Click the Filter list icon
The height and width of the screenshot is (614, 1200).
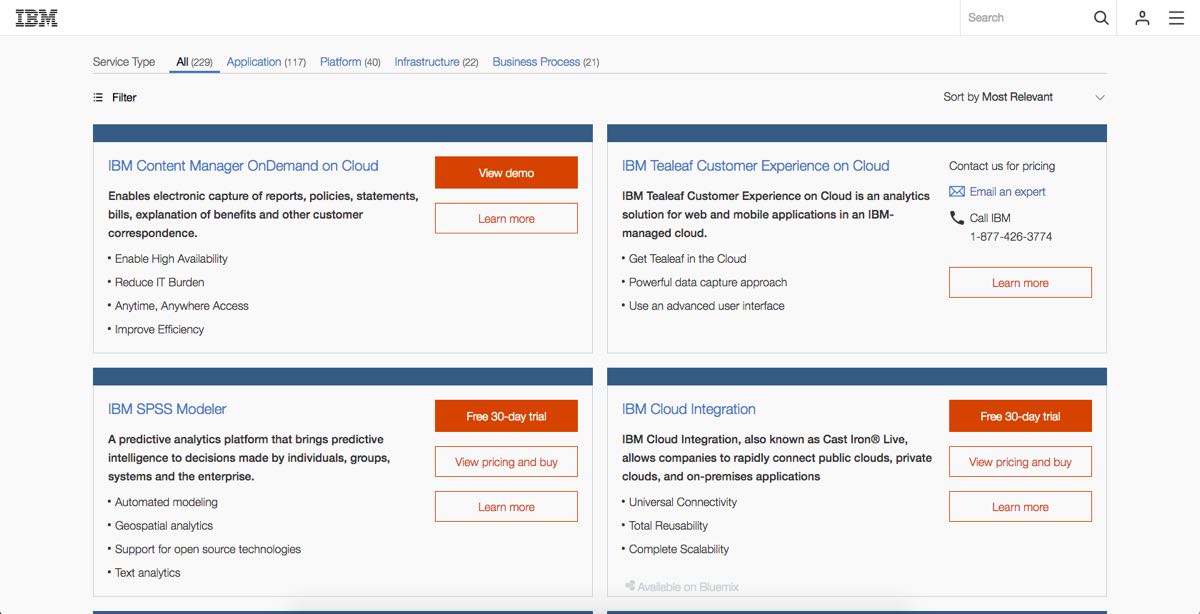click(98, 97)
